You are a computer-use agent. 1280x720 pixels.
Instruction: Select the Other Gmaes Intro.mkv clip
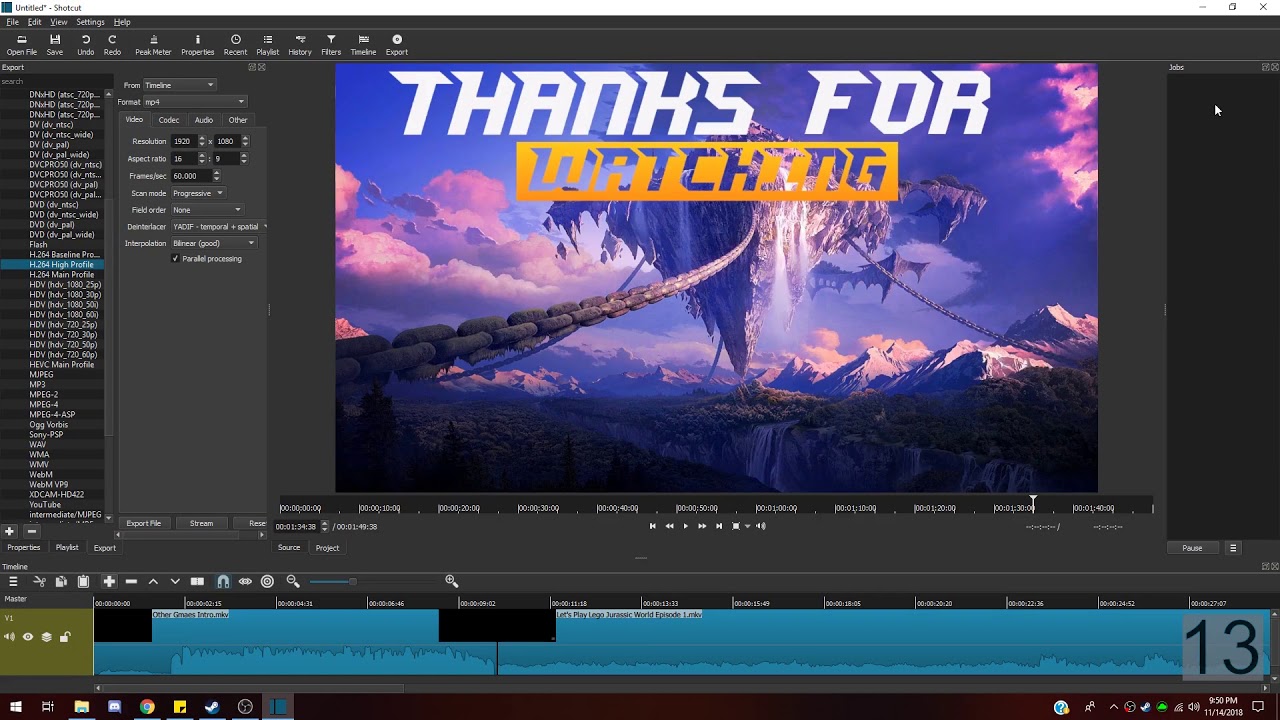coord(295,641)
